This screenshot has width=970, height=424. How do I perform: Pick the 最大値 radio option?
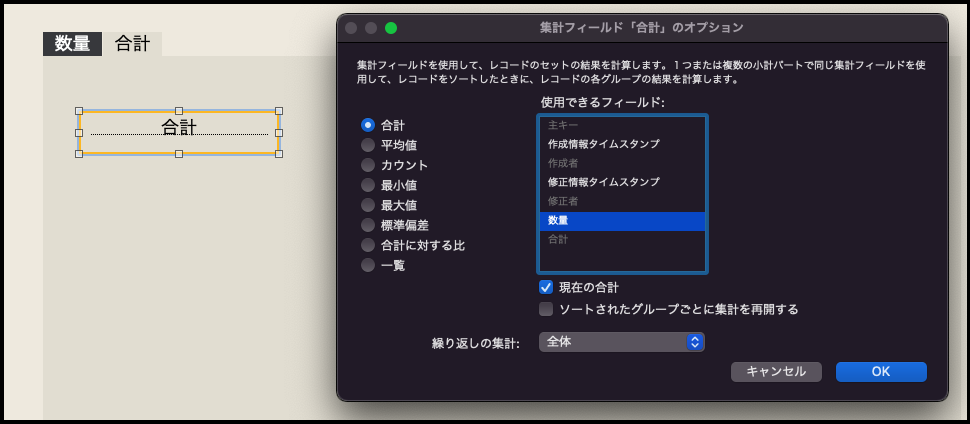(x=368, y=205)
